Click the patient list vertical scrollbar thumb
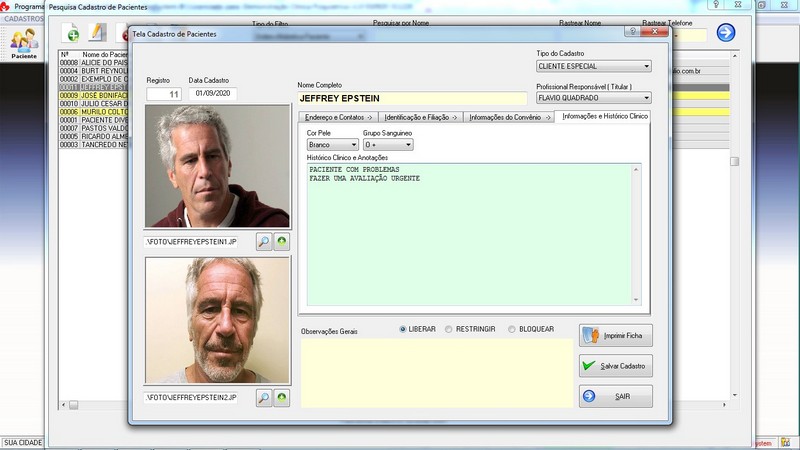Image resolution: width=800 pixels, height=450 pixels. click(734, 161)
